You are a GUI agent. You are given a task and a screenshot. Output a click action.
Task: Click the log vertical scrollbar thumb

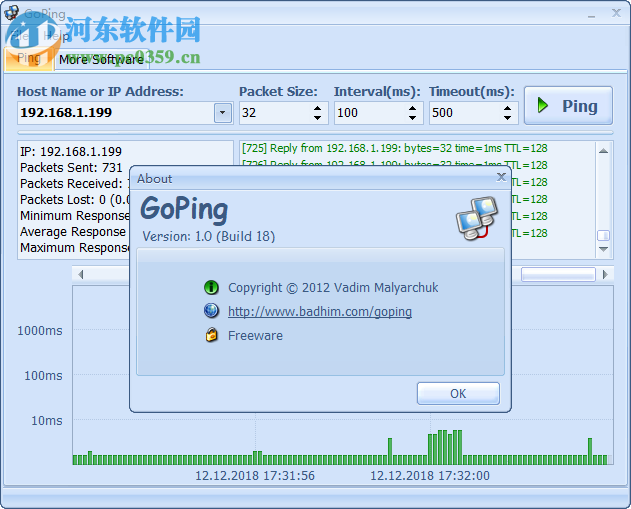(x=603, y=235)
